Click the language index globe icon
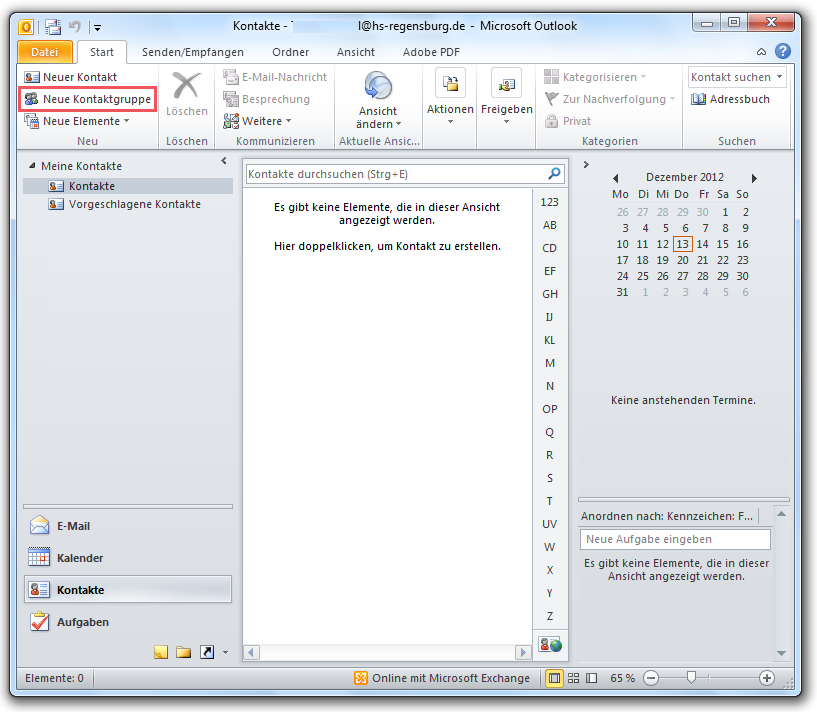The width and height of the screenshot is (817, 712). tap(550, 645)
